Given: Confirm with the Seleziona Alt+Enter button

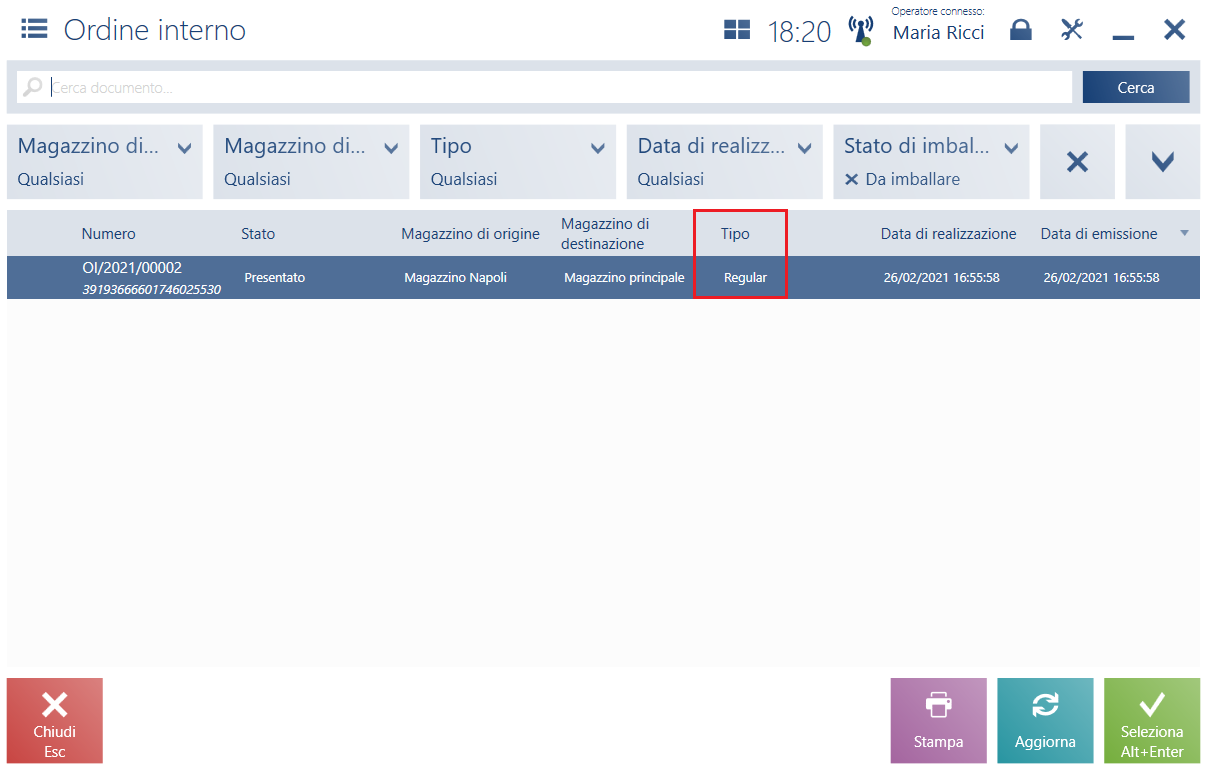Looking at the screenshot, I should [1152, 720].
